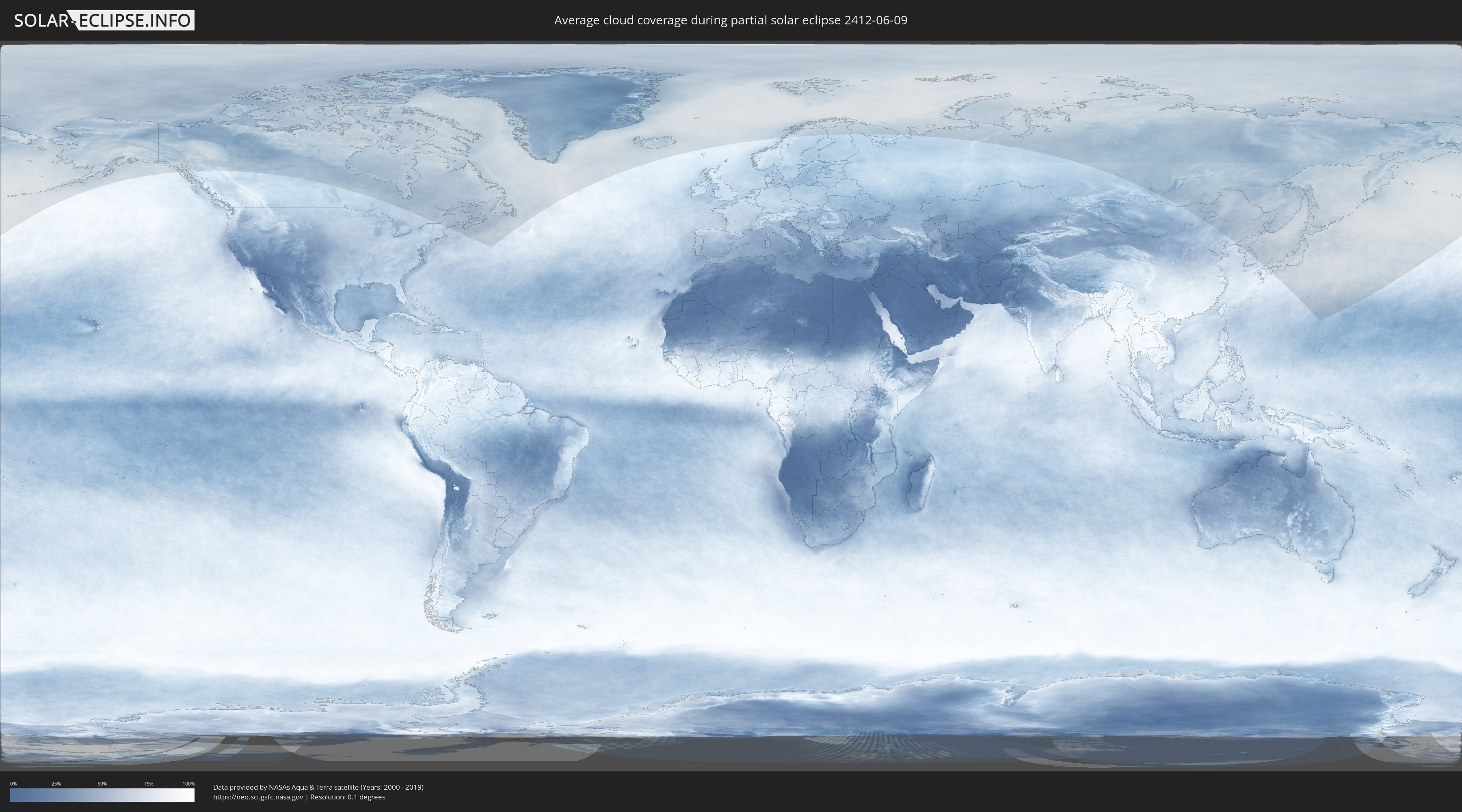Image resolution: width=1462 pixels, height=812 pixels.
Task: Click 'Data provided by NASAs Aqua & Terra satellite' text
Action: click(x=285, y=787)
